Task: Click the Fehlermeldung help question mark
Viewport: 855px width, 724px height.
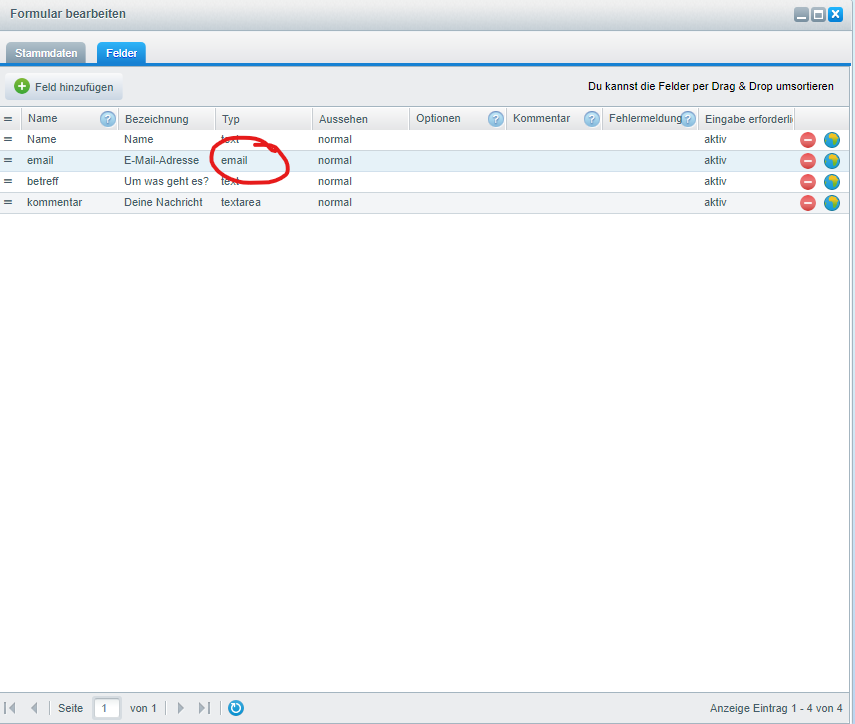Action: click(688, 119)
